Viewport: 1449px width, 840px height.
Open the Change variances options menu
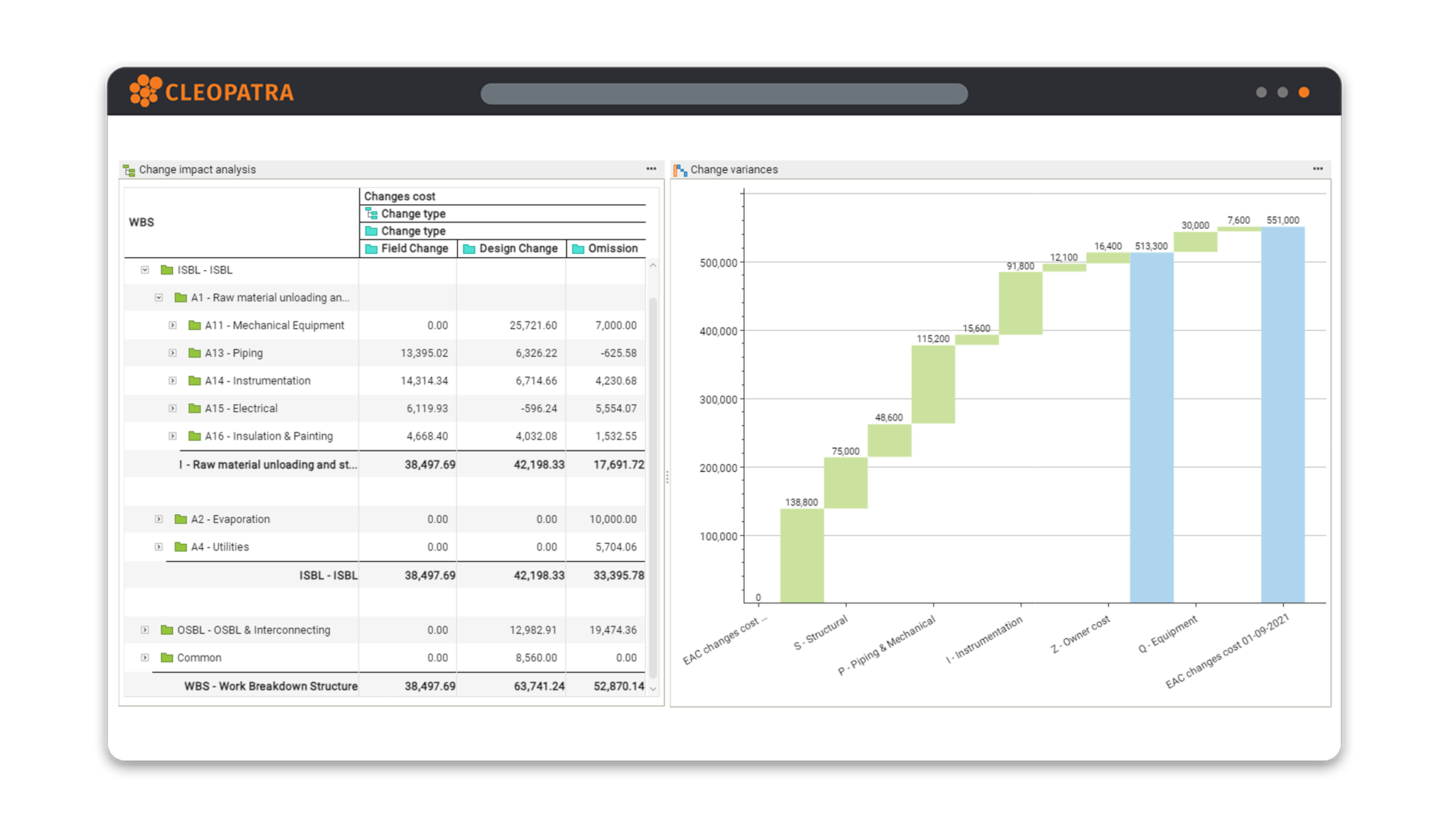pyautogui.click(x=1316, y=168)
